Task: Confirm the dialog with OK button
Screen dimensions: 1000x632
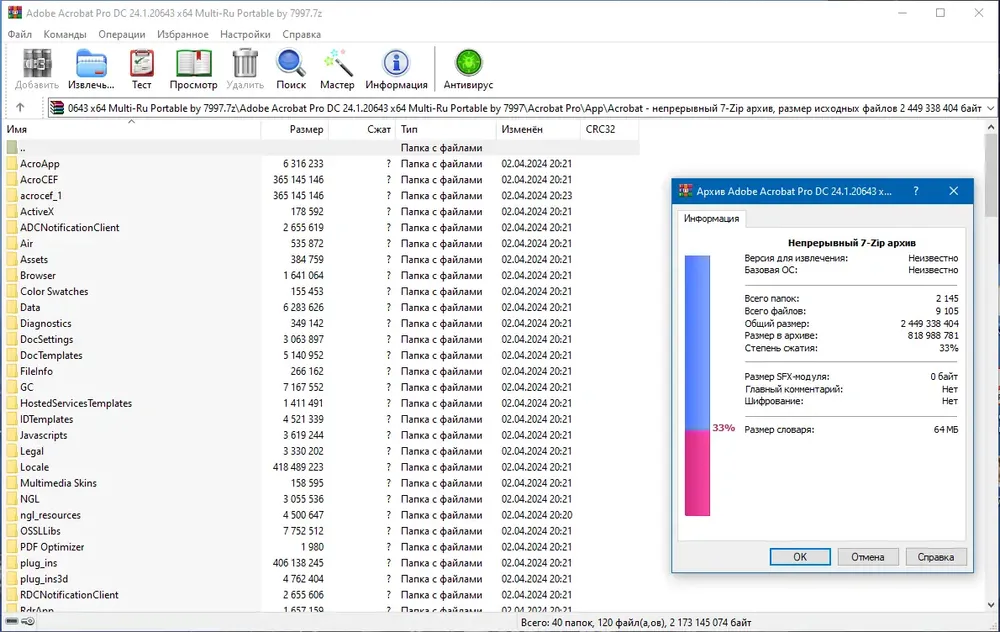Action: (800, 557)
